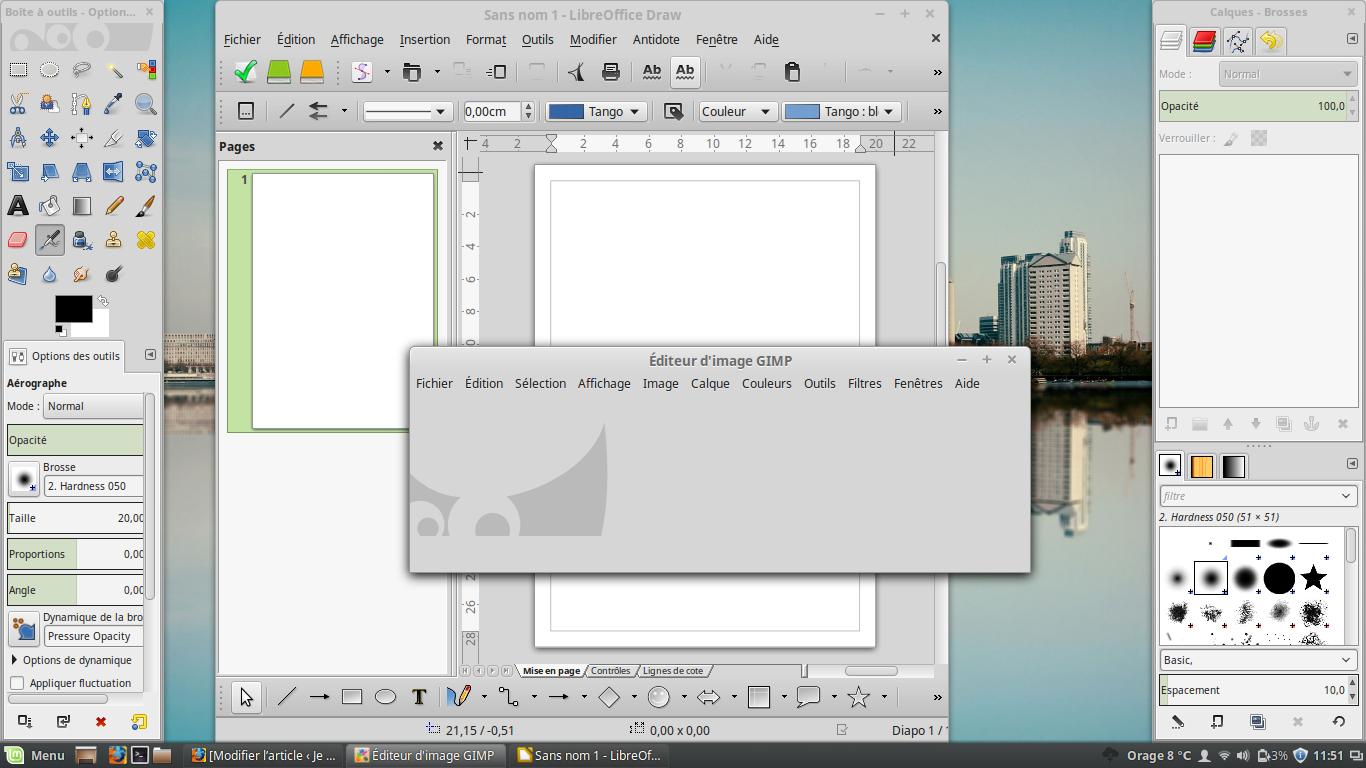Open the brush filter dropdown

[x=1346, y=496]
